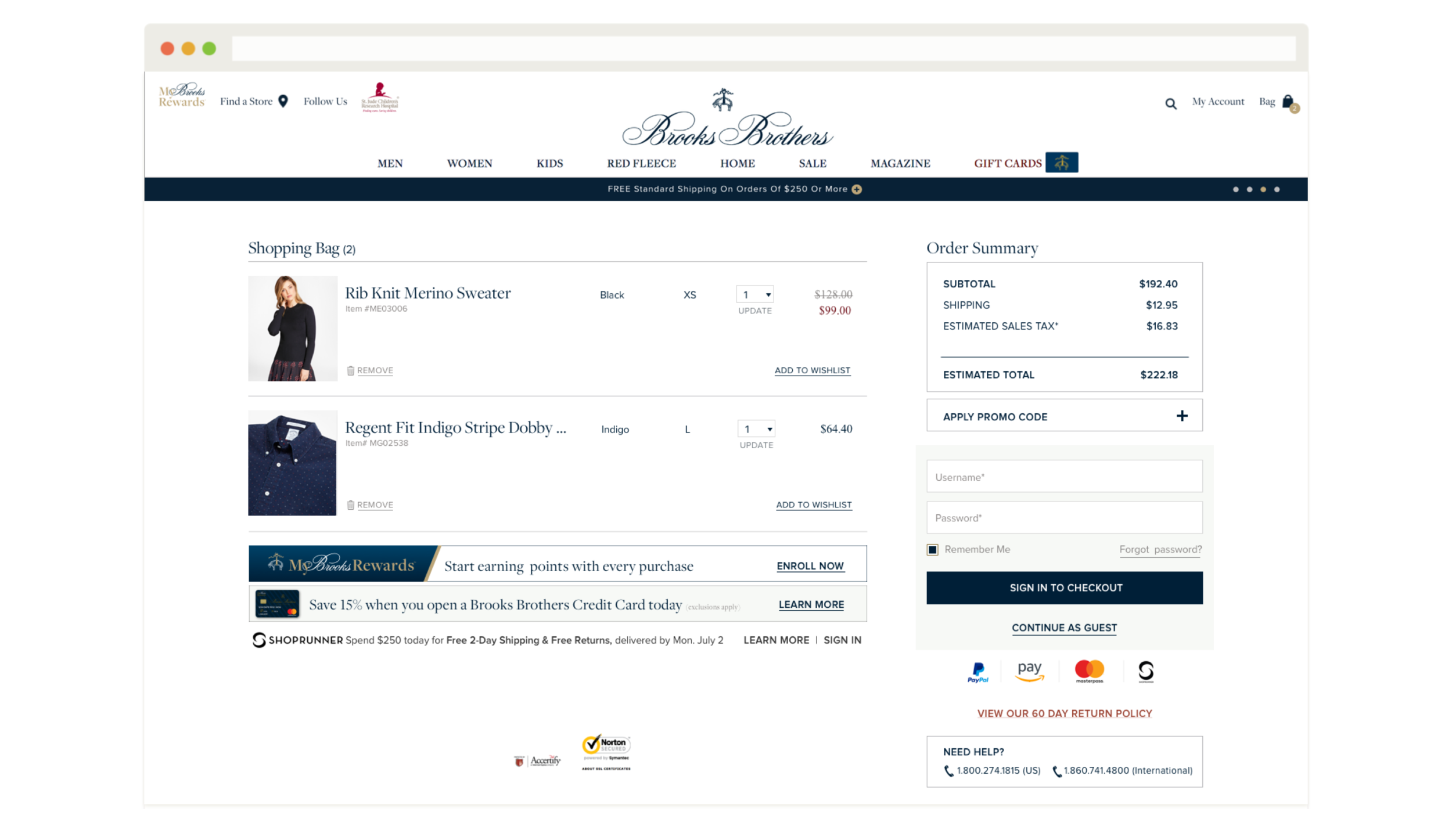Go to first promo banner dot
Screen dimensions: 1452x840
pyautogui.click(x=1235, y=190)
